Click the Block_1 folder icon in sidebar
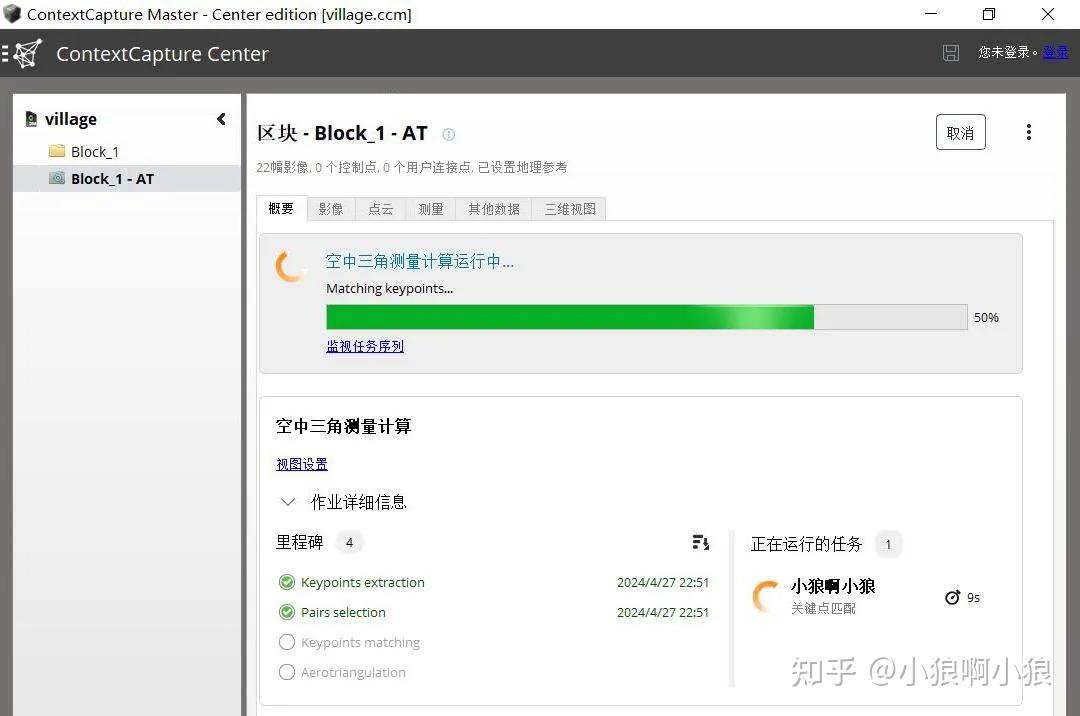1080x716 pixels. pos(55,151)
